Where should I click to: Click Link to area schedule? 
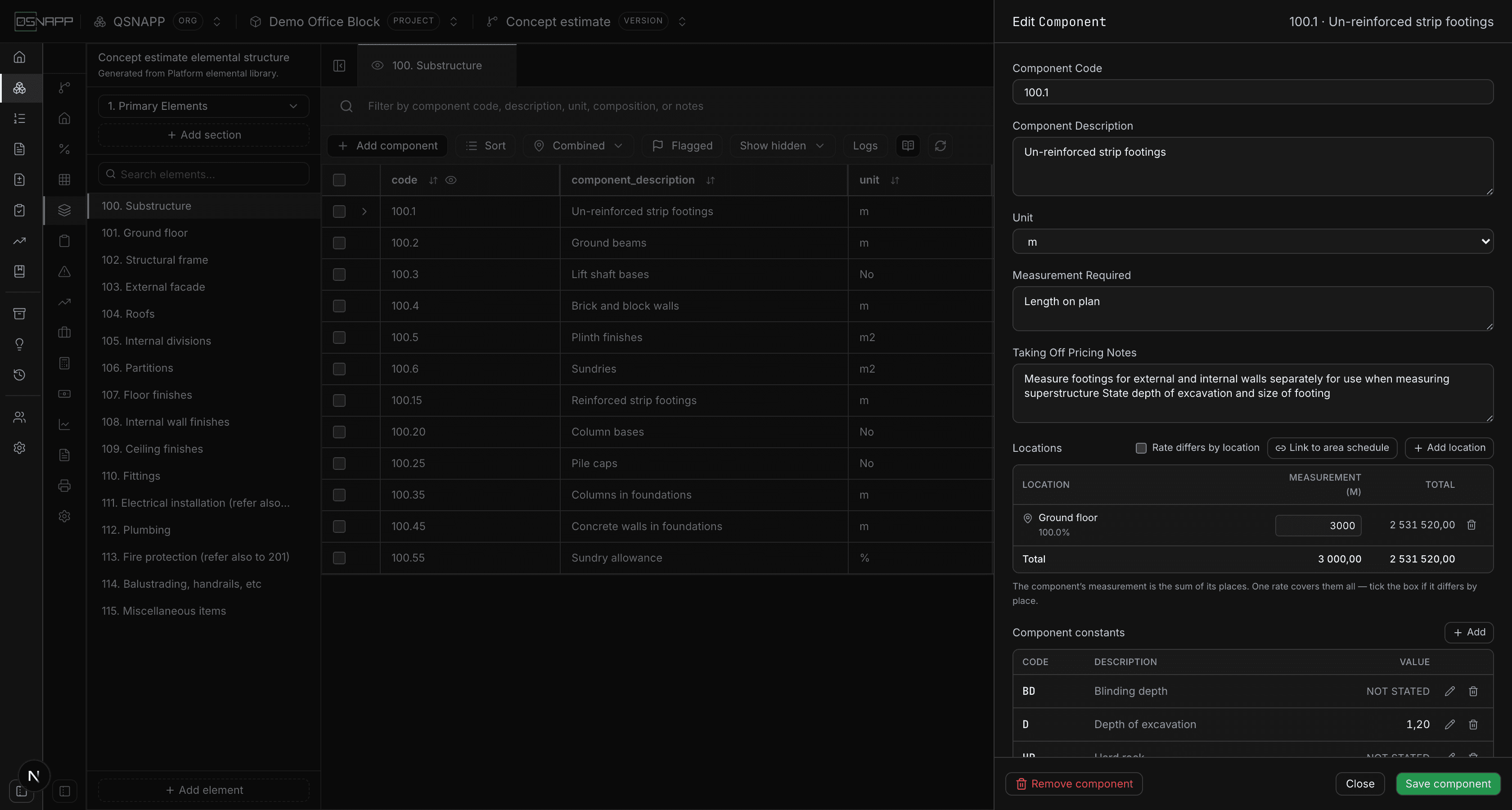point(1332,448)
